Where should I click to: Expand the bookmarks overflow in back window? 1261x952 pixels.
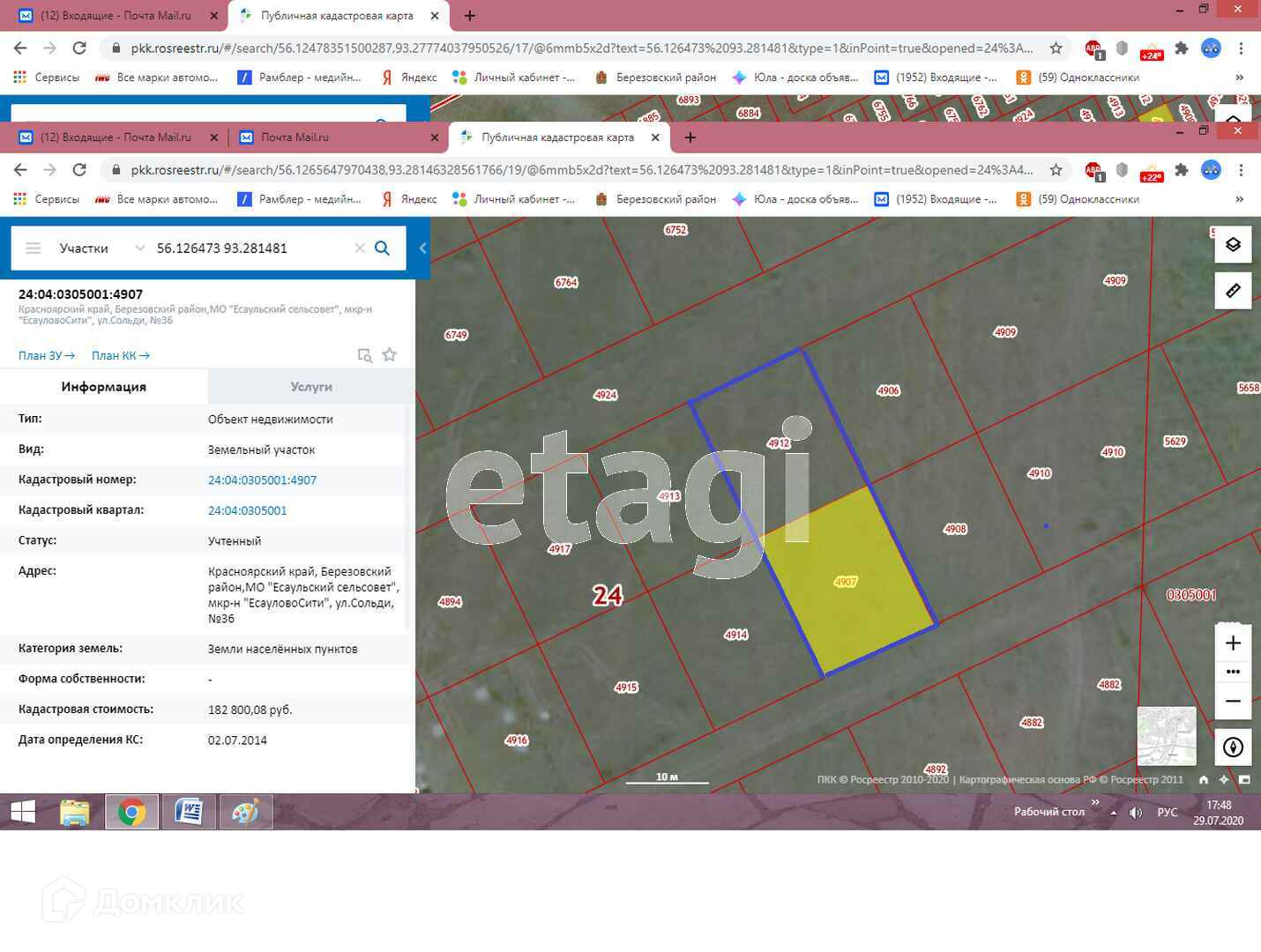click(1239, 78)
